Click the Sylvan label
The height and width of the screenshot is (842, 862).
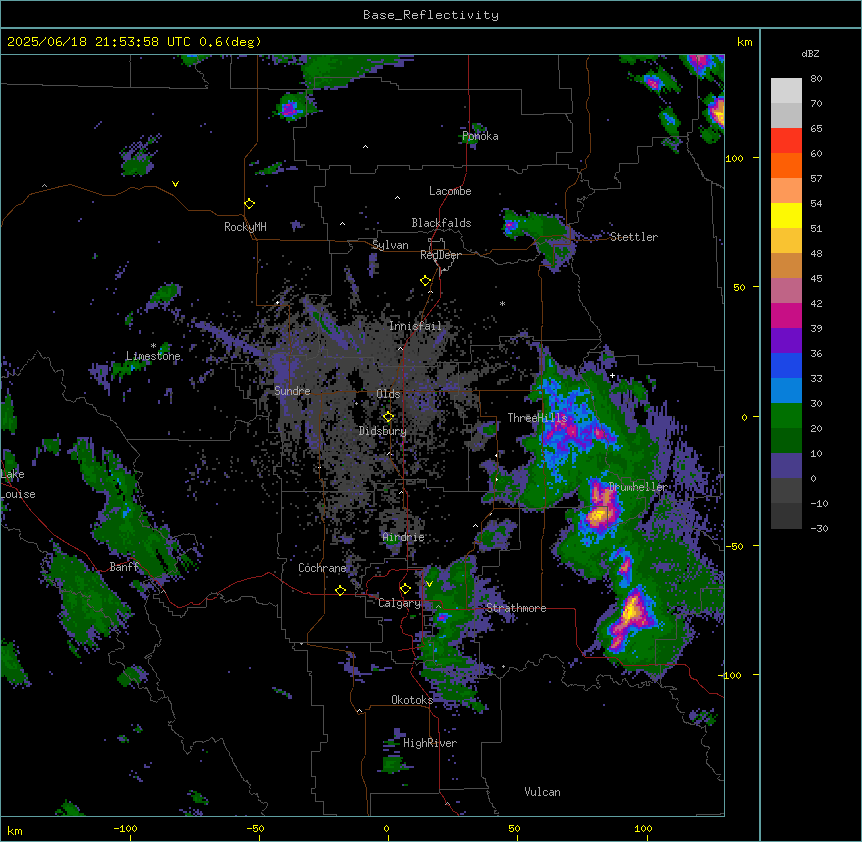tap(390, 245)
